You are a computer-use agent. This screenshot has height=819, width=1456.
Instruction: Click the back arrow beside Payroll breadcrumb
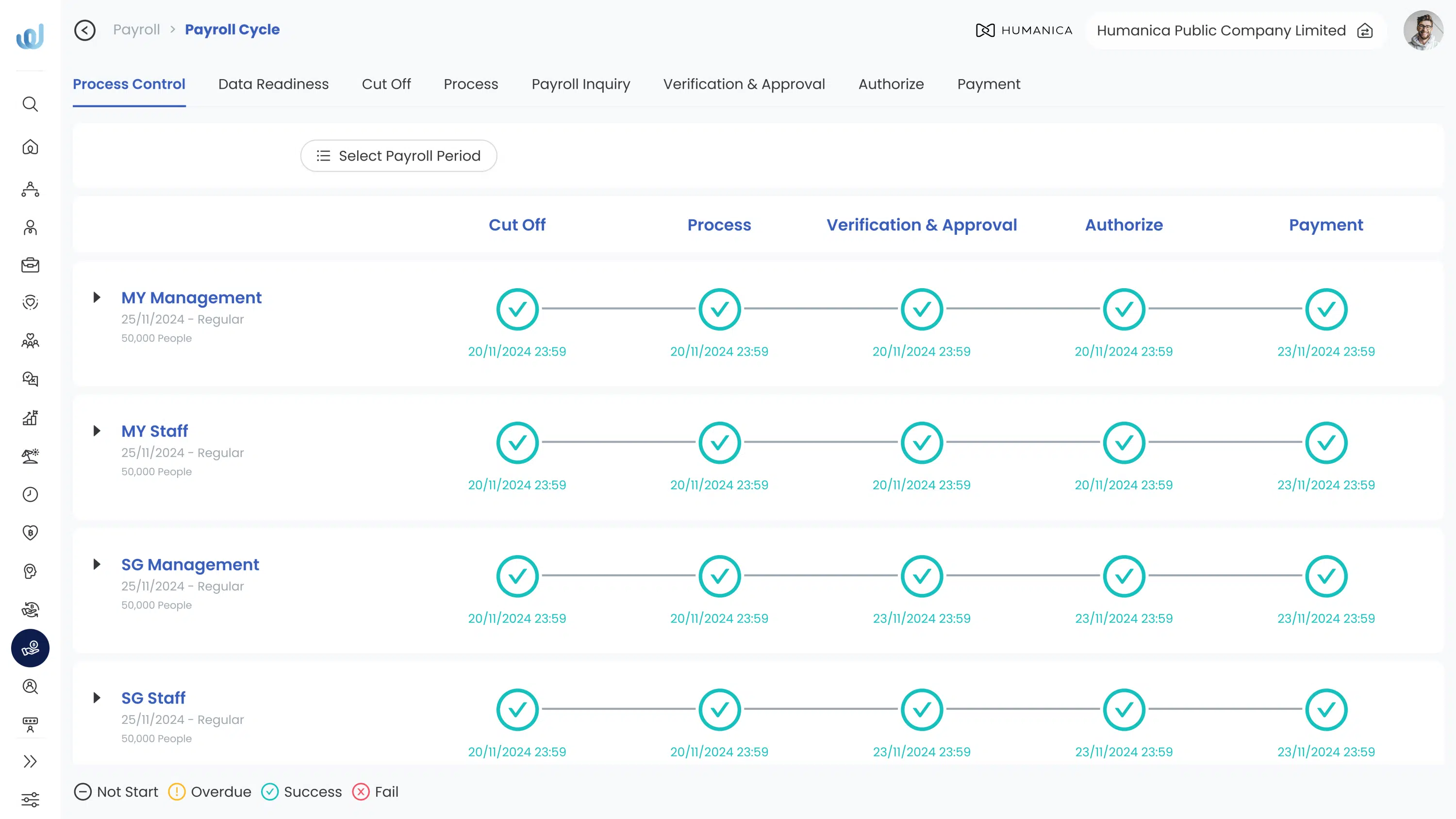(85, 30)
